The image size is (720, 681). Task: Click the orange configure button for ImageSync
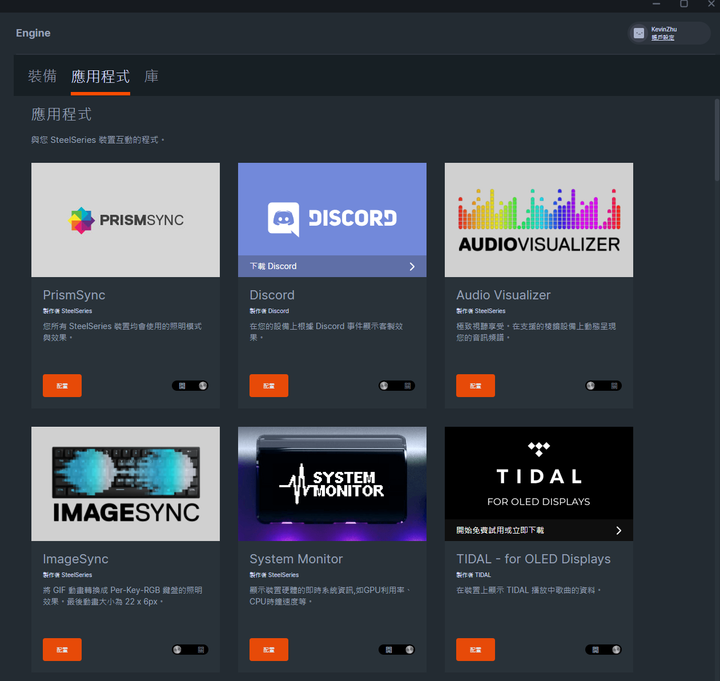[x=62, y=649]
